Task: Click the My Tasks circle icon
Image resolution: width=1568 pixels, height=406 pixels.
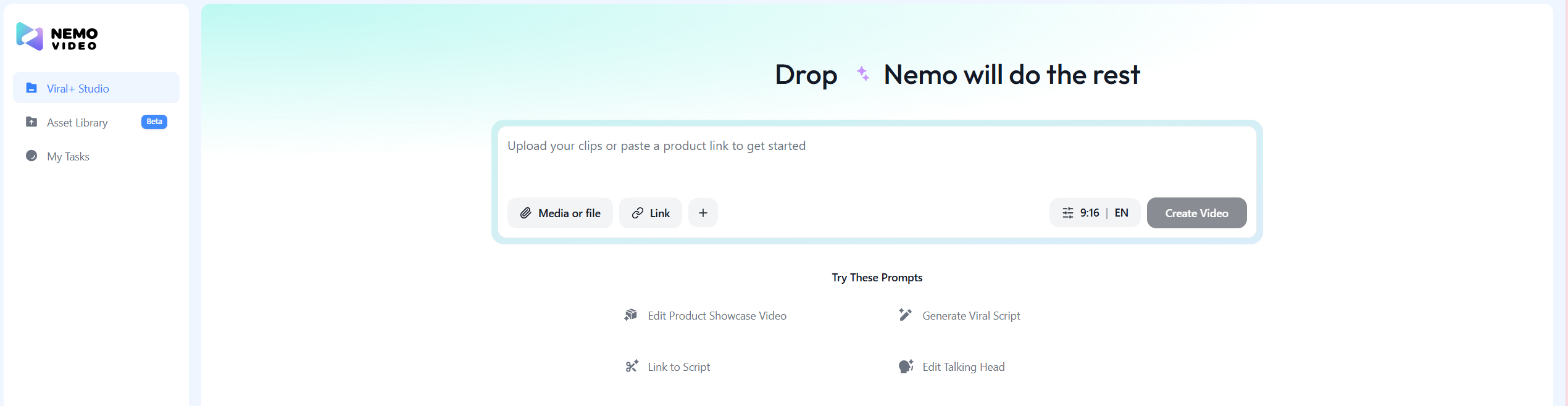Action: pyautogui.click(x=31, y=156)
